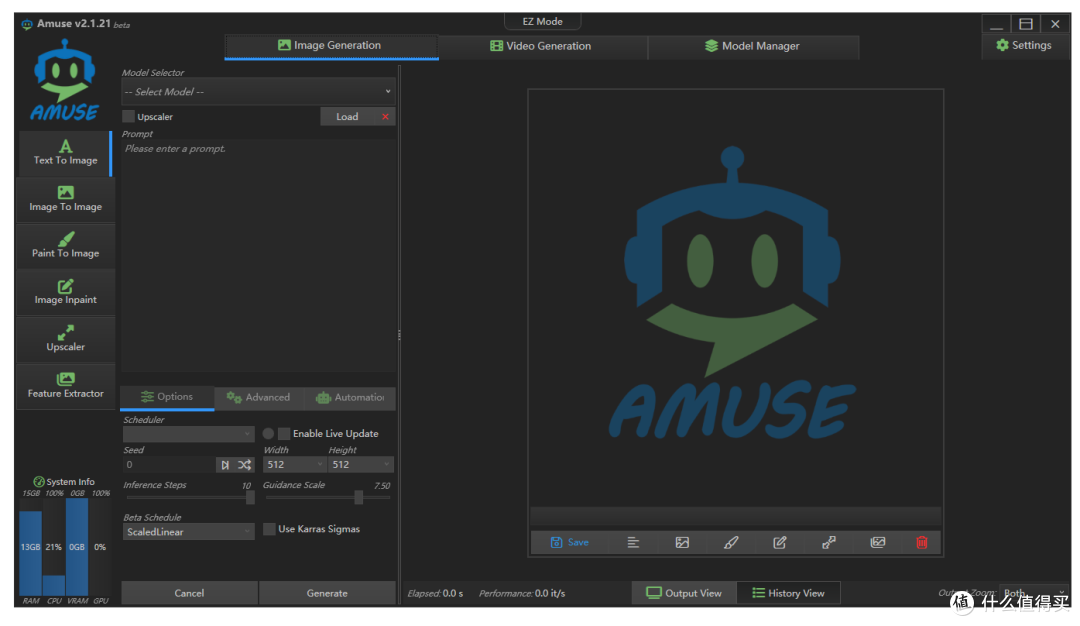The height and width of the screenshot is (626, 1080).
Task: Save the output image
Action: pyautogui.click(x=570, y=543)
